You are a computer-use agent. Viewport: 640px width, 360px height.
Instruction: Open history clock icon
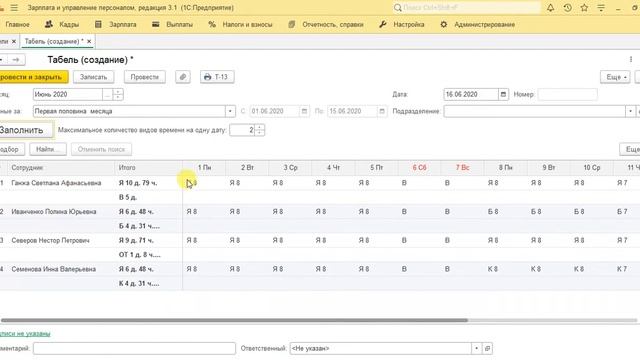[567, 8]
